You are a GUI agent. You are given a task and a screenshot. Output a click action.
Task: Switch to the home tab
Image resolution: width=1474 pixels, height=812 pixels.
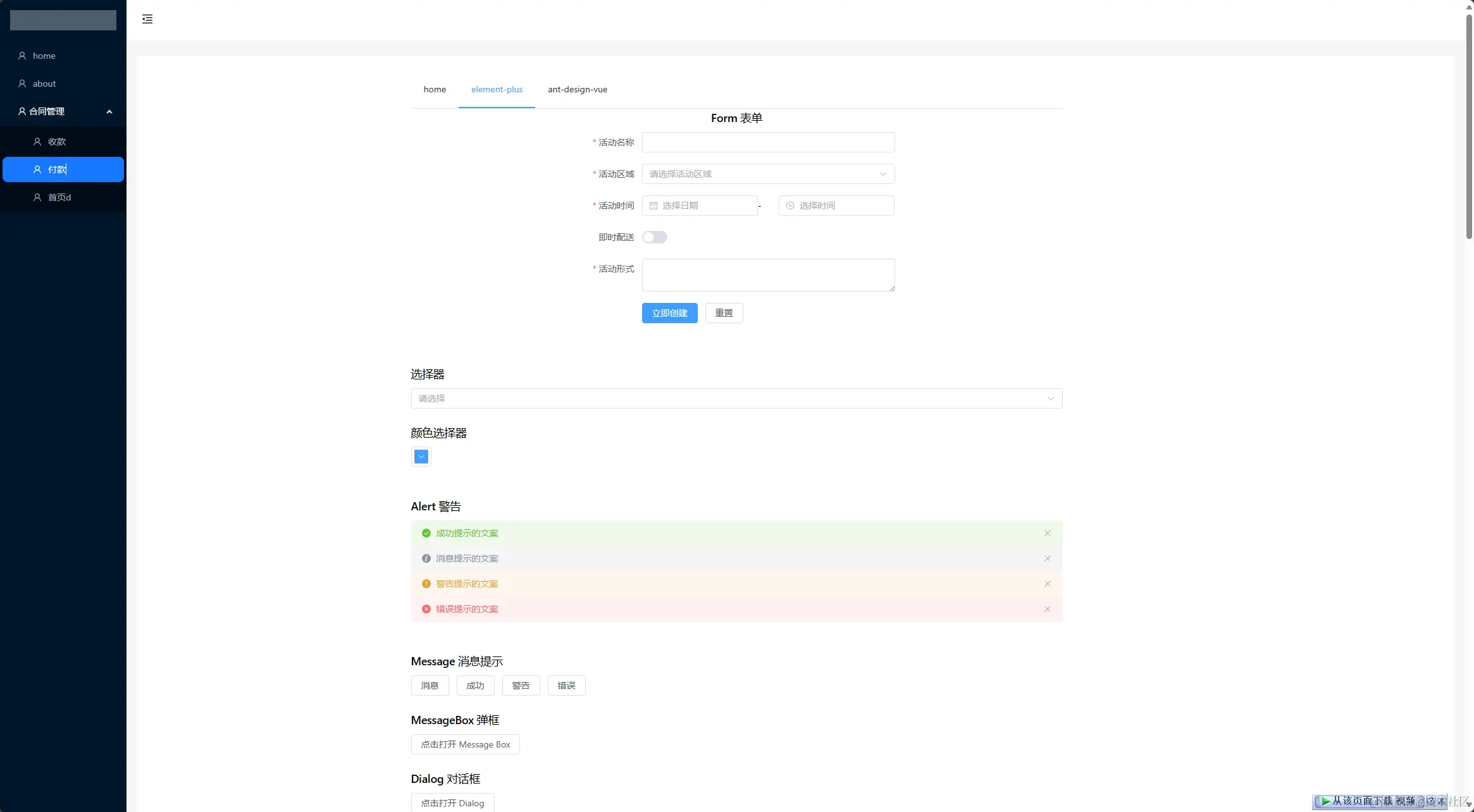click(435, 90)
